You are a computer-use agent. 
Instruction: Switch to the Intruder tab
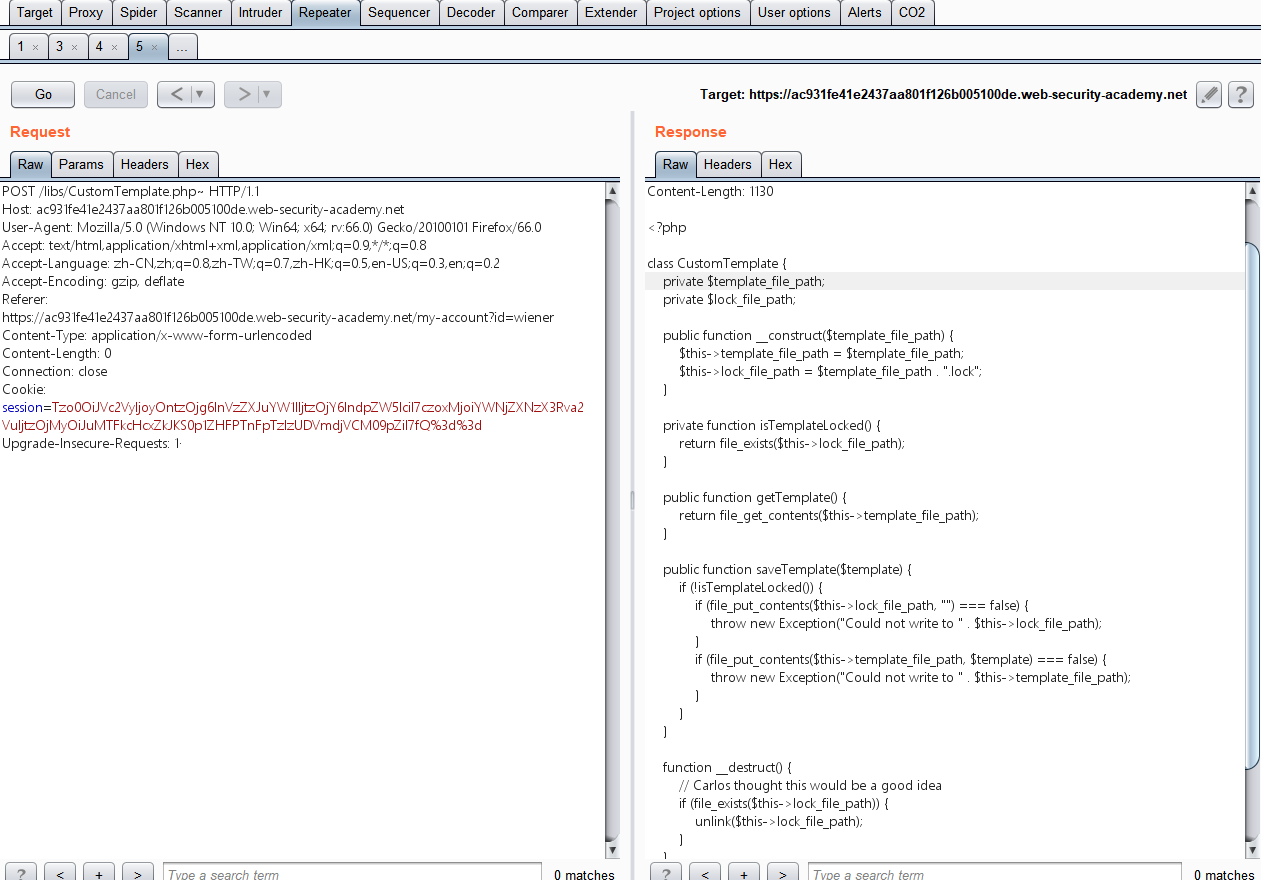[x=261, y=13]
